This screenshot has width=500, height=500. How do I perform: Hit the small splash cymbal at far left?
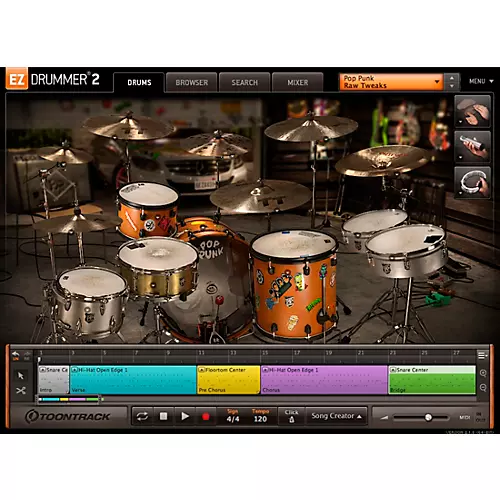coord(65,154)
